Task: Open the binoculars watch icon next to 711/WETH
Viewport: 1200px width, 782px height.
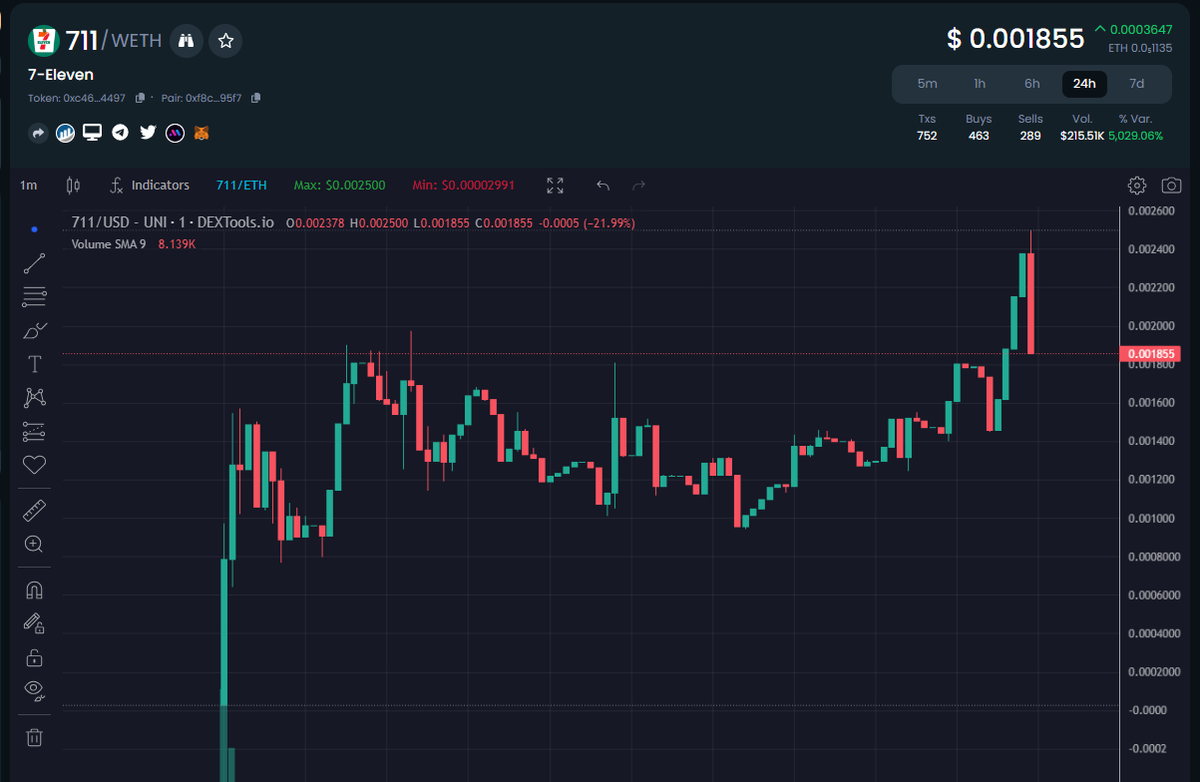Action: 187,40
